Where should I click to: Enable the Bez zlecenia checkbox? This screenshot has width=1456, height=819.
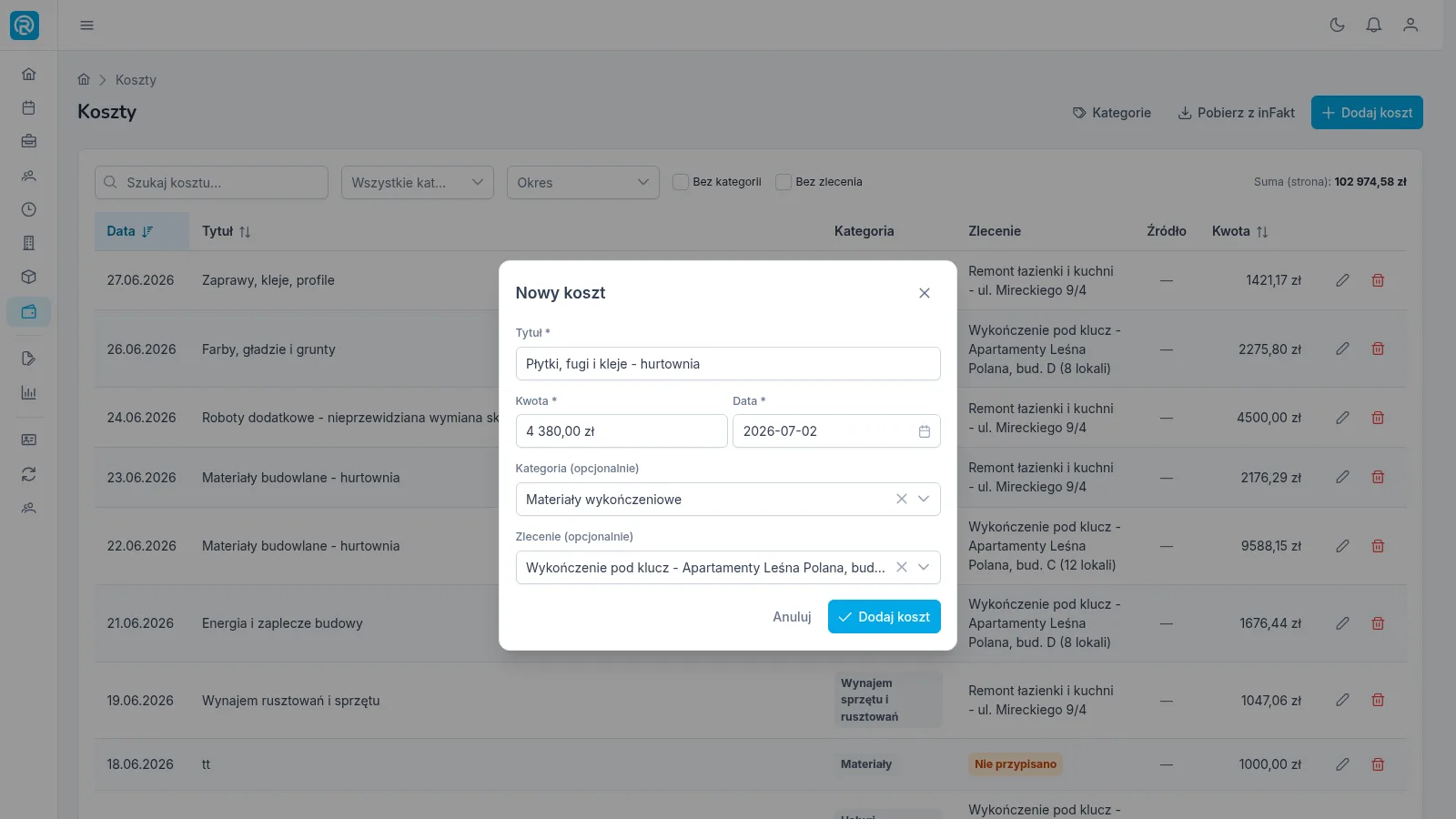click(x=783, y=182)
